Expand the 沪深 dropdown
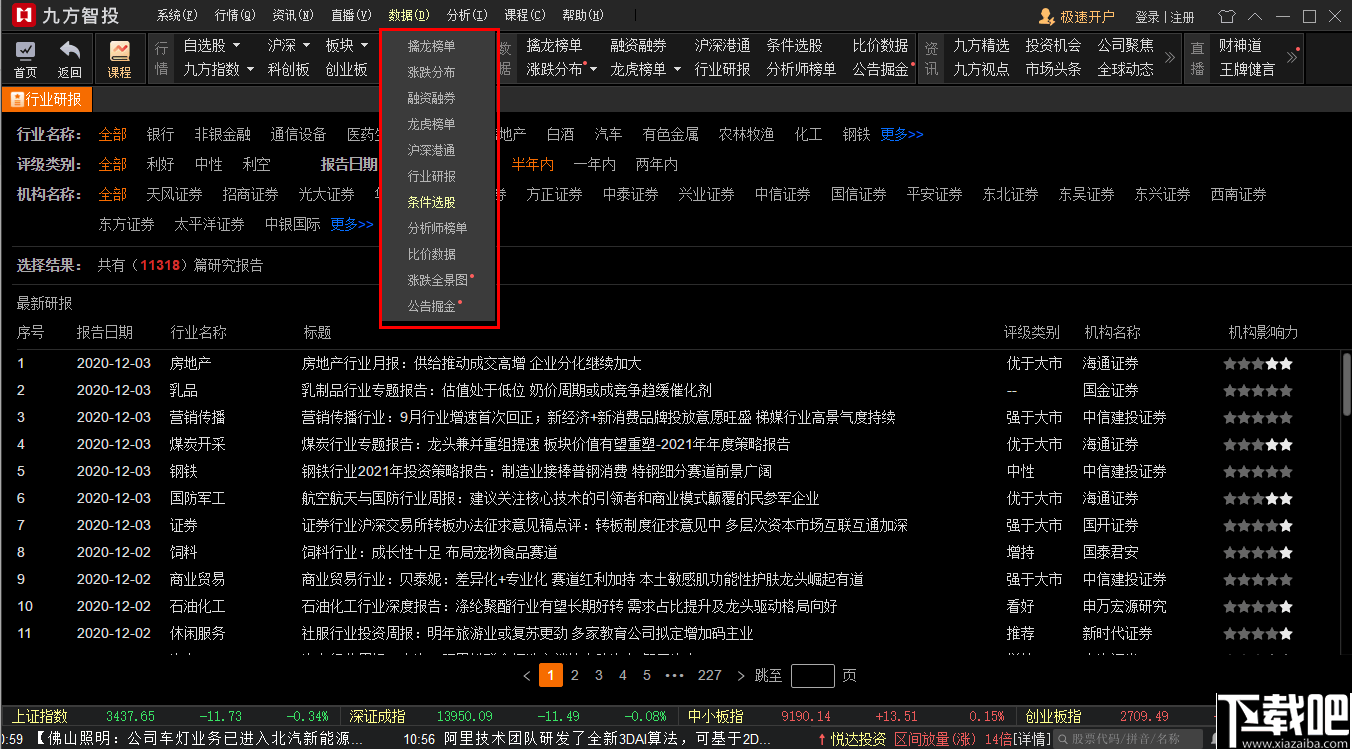The height and width of the screenshot is (749, 1352). (x=289, y=46)
